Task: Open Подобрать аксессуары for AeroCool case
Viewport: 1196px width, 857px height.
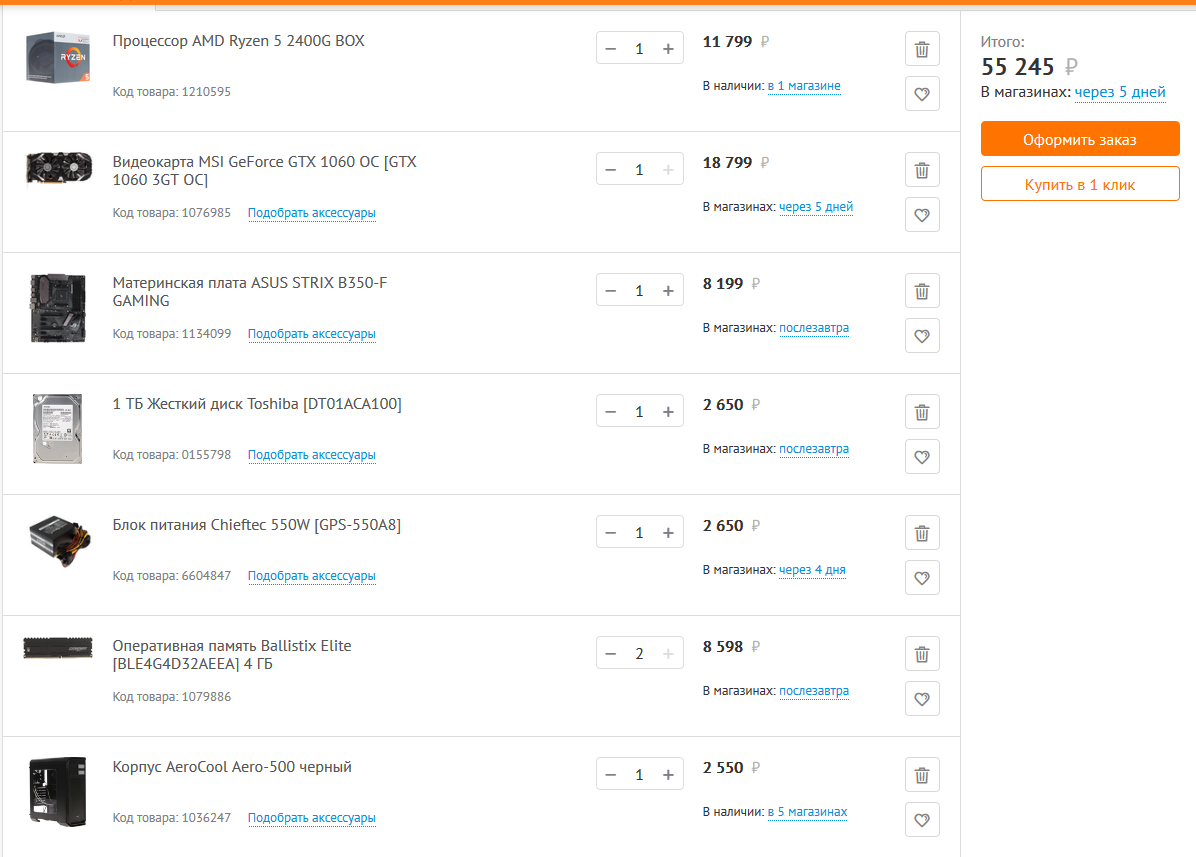Action: pos(311,818)
